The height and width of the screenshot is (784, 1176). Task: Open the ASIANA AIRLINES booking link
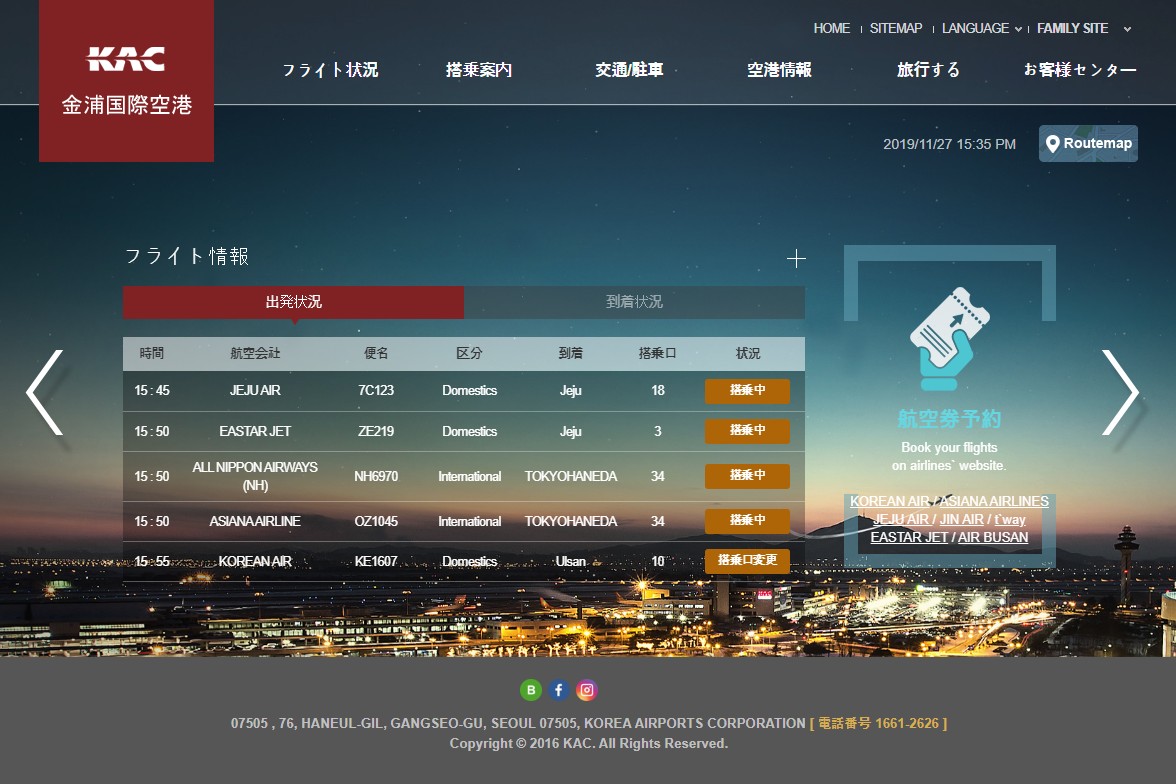994,501
